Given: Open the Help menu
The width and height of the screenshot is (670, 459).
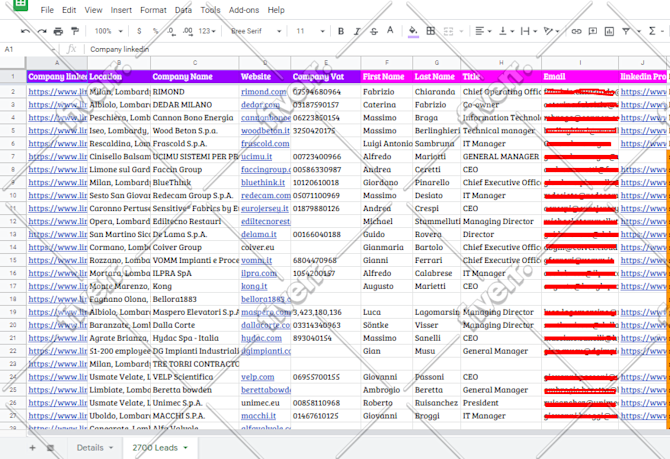Looking at the screenshot, I should pos(276,10).
